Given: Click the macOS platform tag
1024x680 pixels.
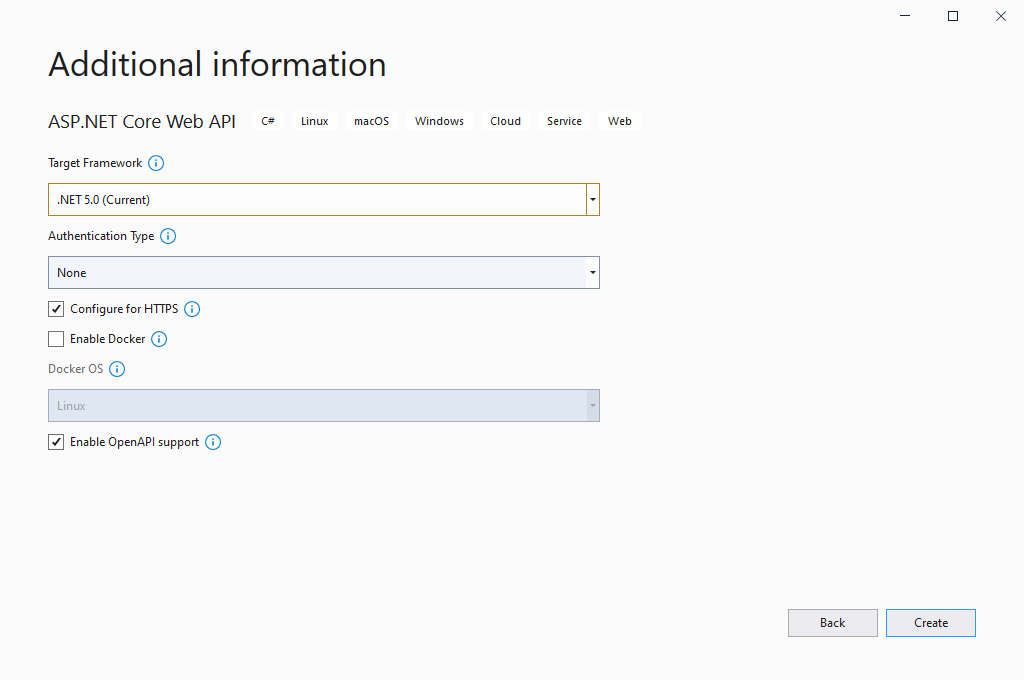Looking at the screenshot, I should (x=371, y=121).
